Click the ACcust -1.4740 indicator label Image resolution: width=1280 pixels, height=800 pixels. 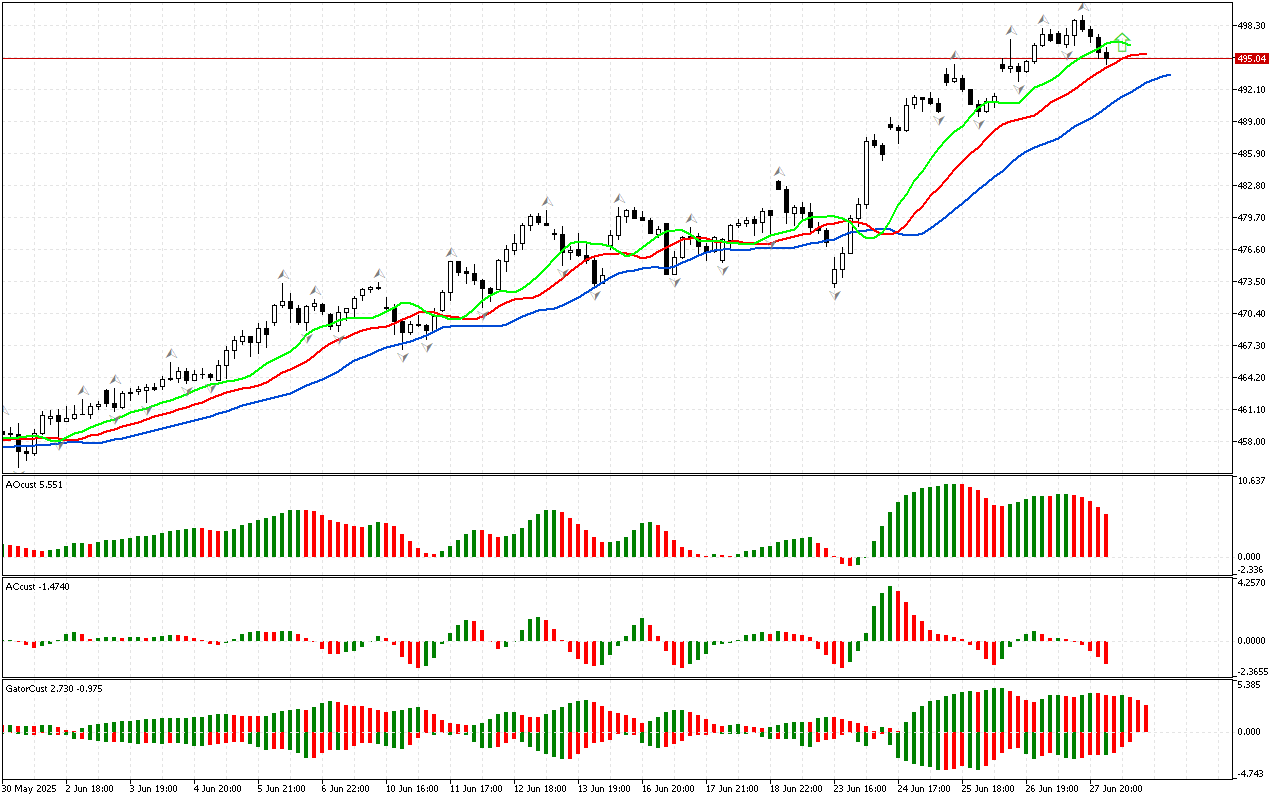(x=36, y=586)
